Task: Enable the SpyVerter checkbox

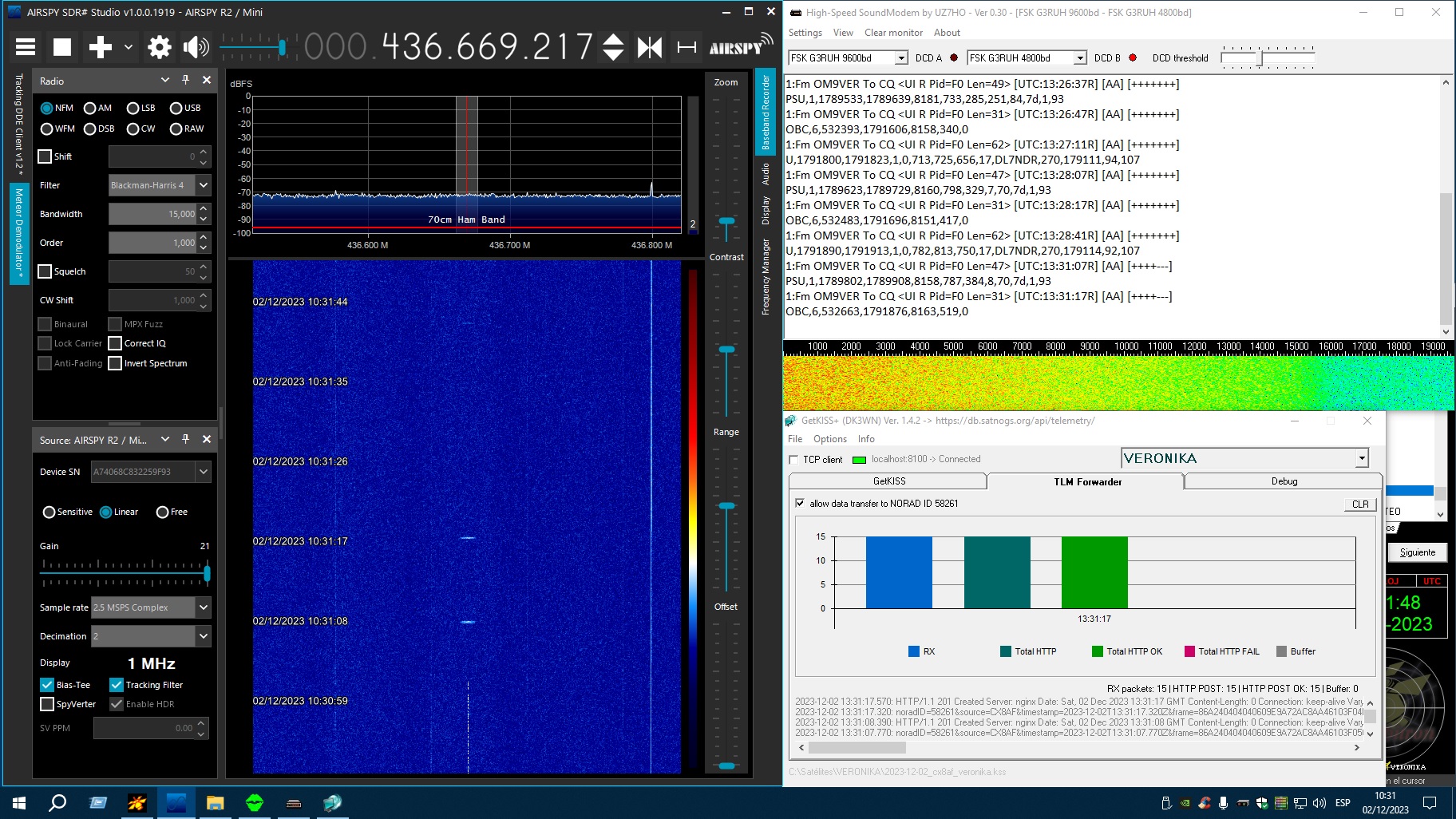Action: point(47,704)
